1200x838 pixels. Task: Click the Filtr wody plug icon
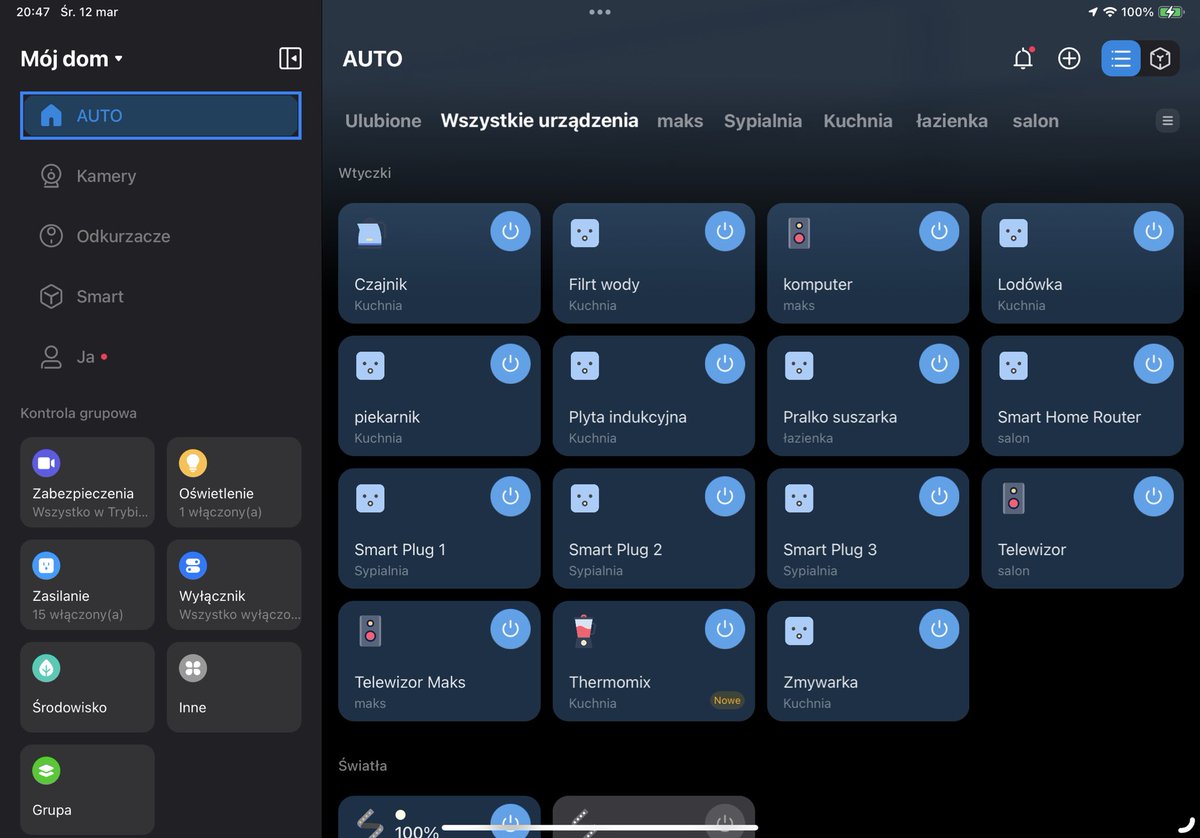coord(584,233)
